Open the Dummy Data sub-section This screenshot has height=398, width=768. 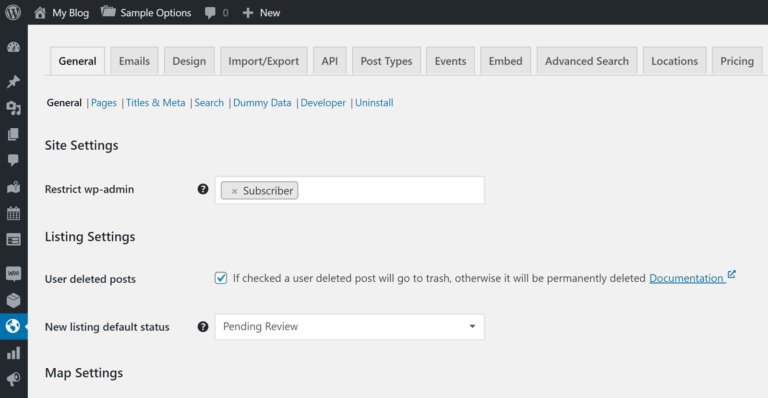point(262,103)
